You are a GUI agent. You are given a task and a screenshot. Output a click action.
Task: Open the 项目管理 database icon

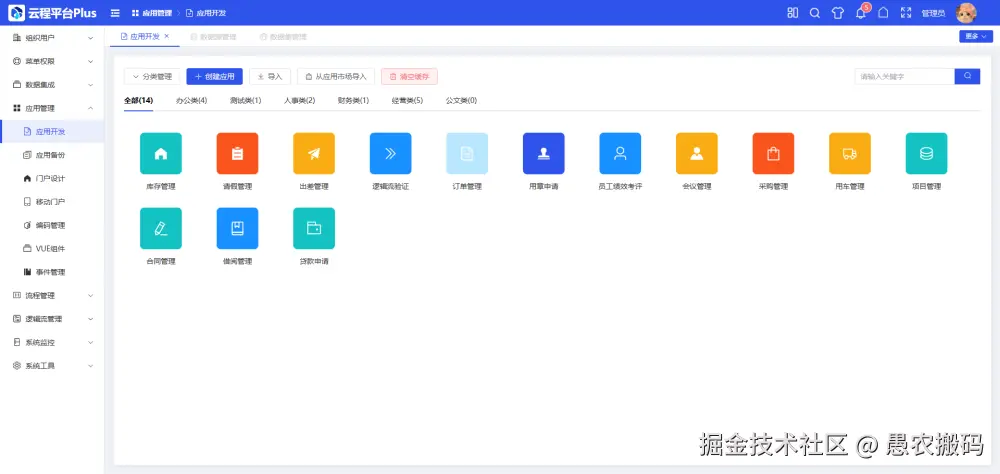(x=926, y=153)
